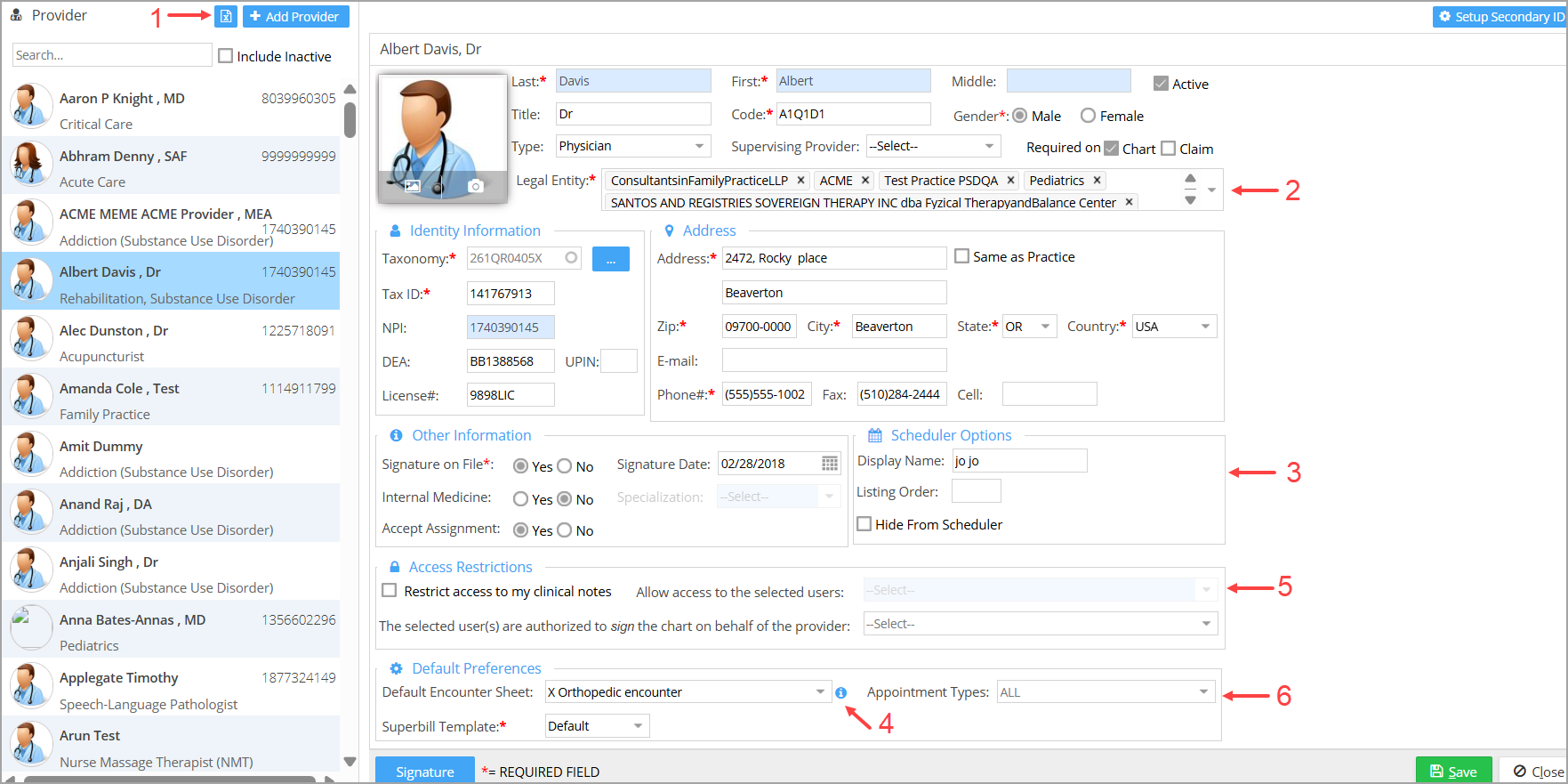1568x784 pixels.
Task: Click the info icon beside Default Encounter Sheet
Action: click(841, 692)
